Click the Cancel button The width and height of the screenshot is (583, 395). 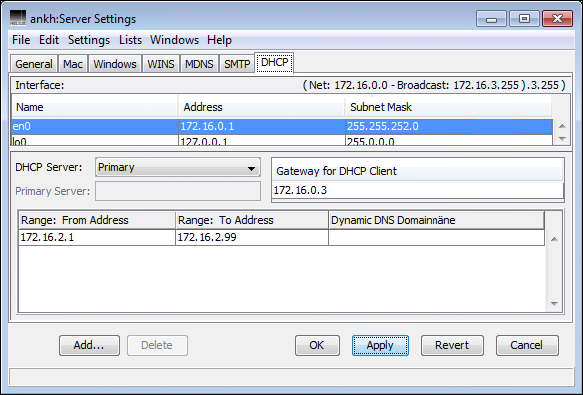tap(527, 346)
